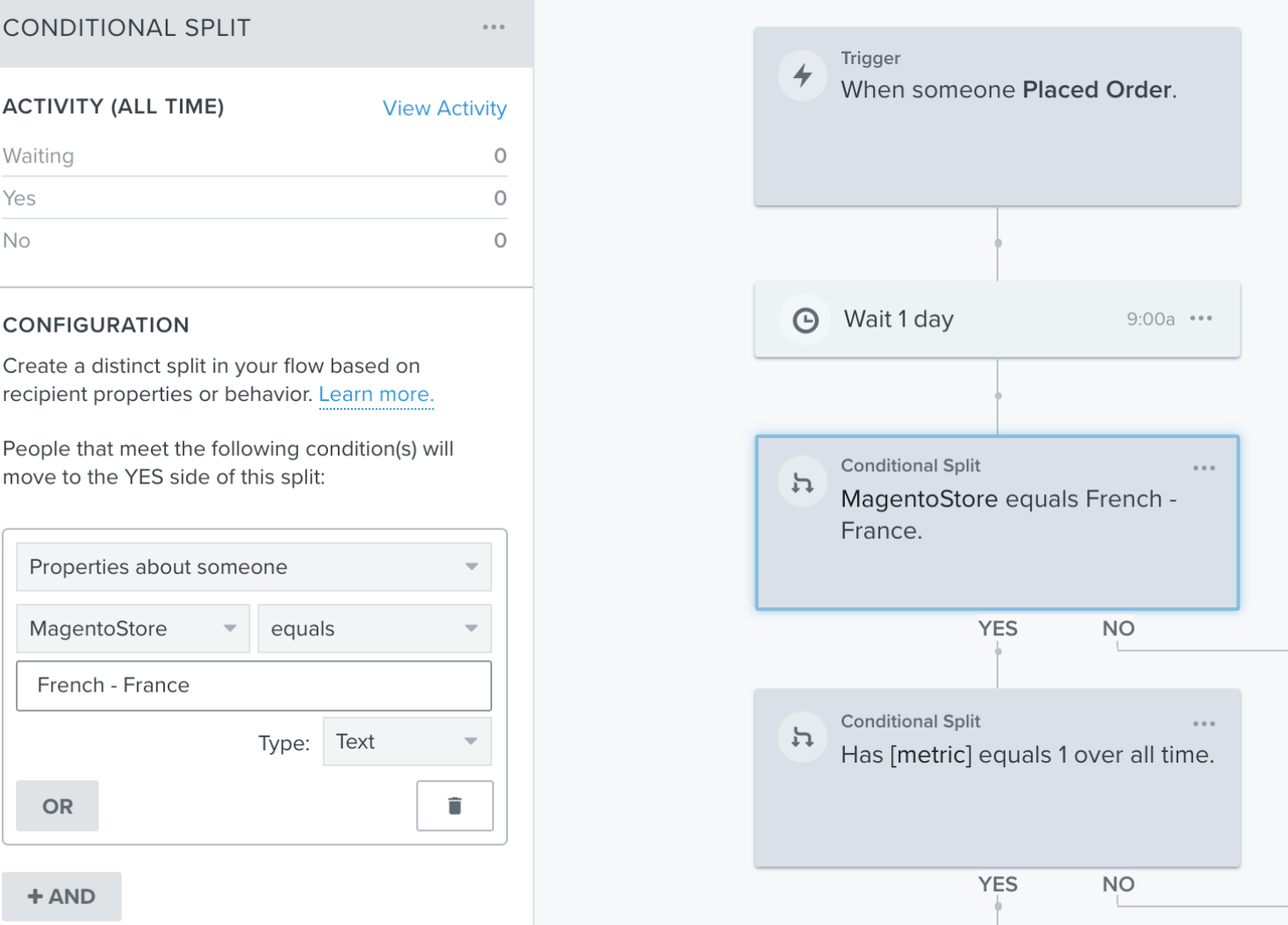The width and height of the screenshot is (1288, 925).
Task: Follow the Learn more link
Action: (376, 394)
